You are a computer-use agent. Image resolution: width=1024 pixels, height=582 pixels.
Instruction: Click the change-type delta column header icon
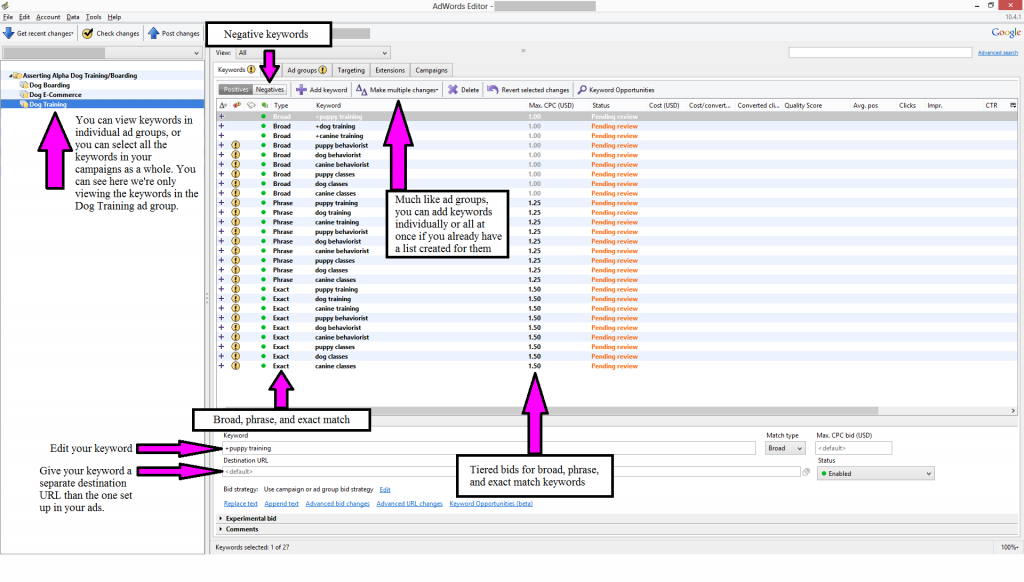pyautogui.click(x=223, y=105)
